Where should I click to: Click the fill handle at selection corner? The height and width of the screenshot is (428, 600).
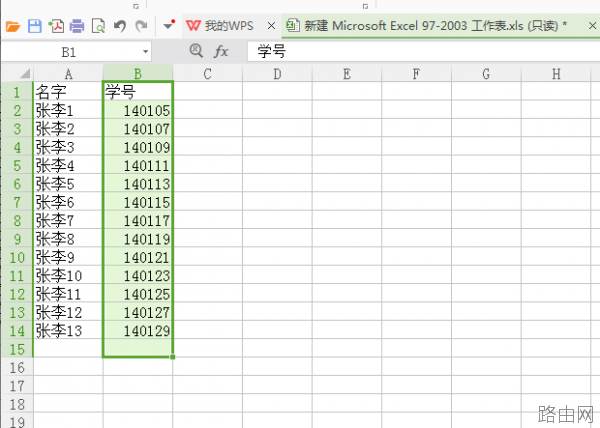[173, 357]
